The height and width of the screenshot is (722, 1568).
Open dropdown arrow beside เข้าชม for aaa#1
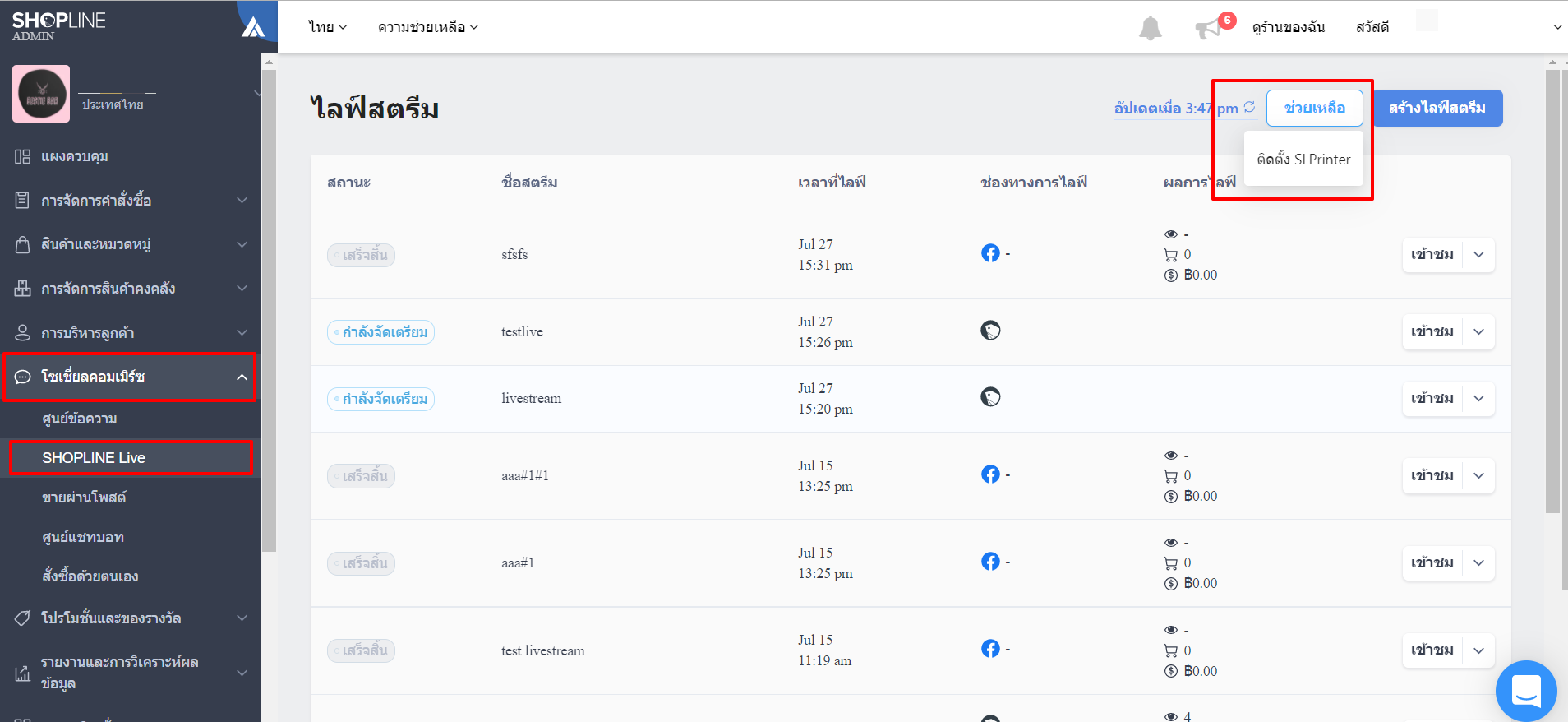coord(1478,562)
